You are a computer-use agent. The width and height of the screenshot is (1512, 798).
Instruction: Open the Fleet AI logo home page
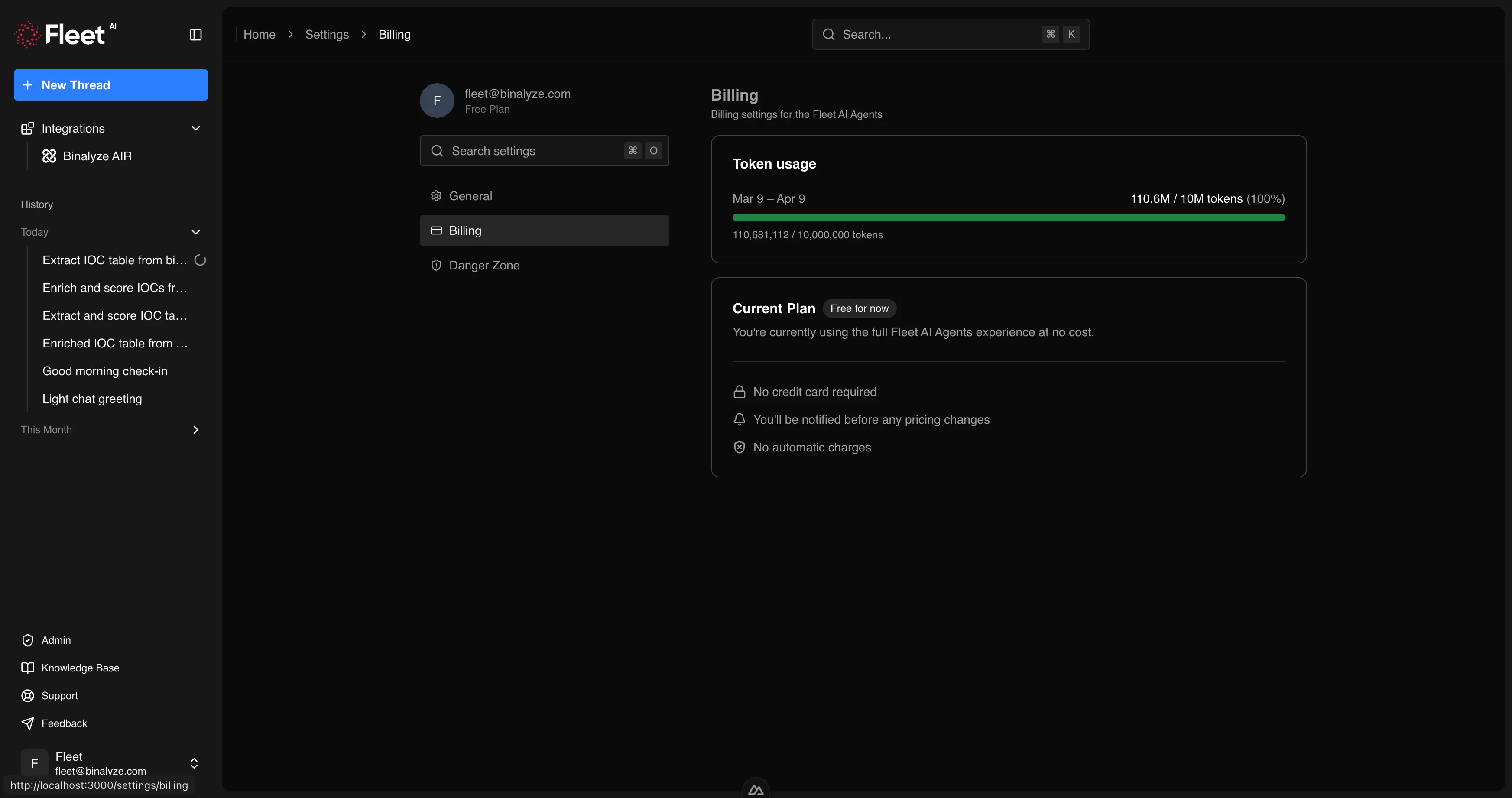tap(65, 33)
